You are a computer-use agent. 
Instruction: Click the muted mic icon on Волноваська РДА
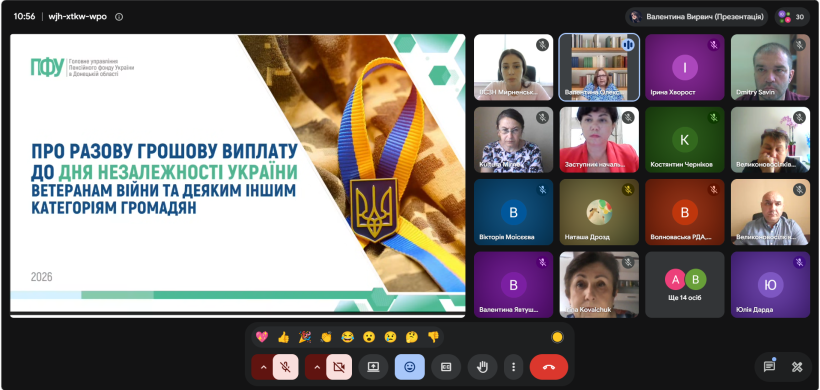coord(713,190)
